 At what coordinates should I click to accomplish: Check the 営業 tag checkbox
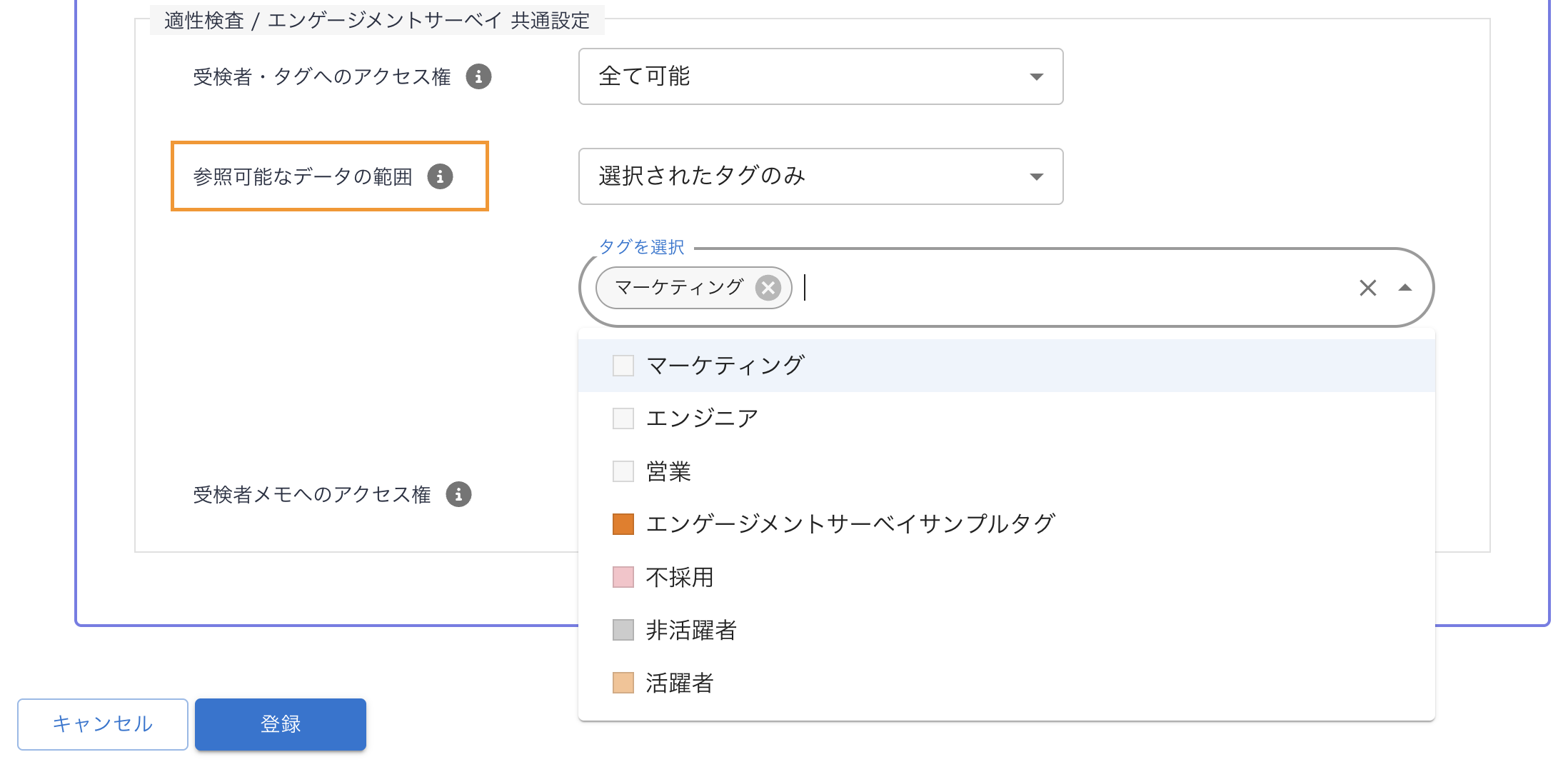(623, 471)
